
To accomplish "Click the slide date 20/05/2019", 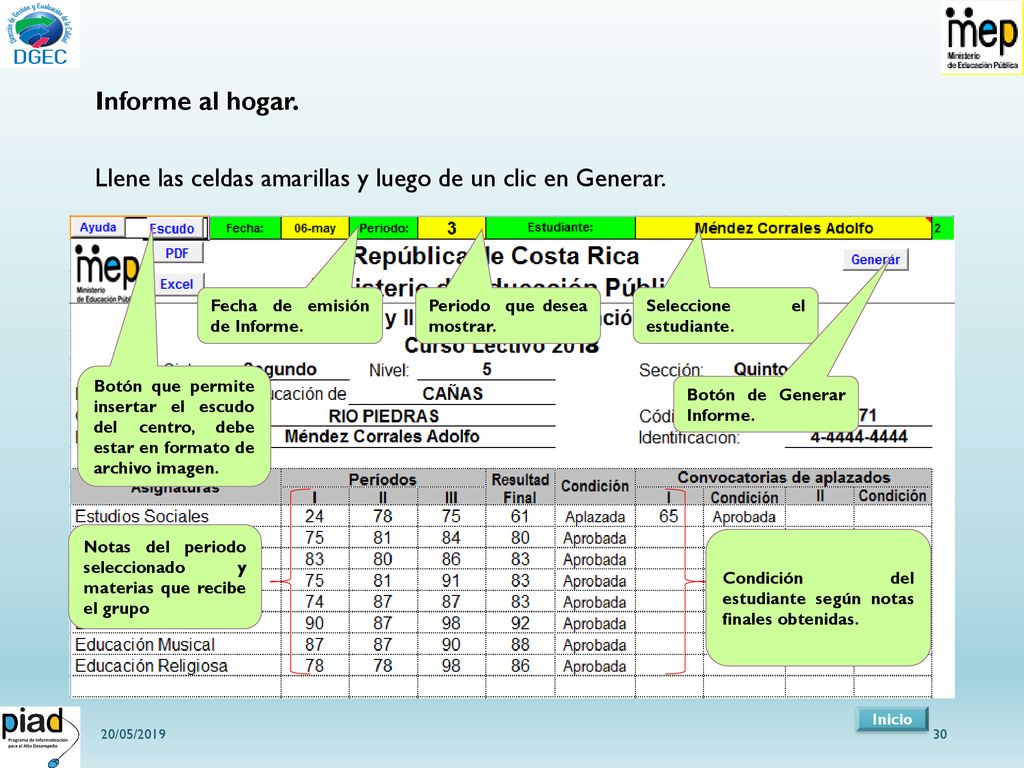I will (133, 734).
